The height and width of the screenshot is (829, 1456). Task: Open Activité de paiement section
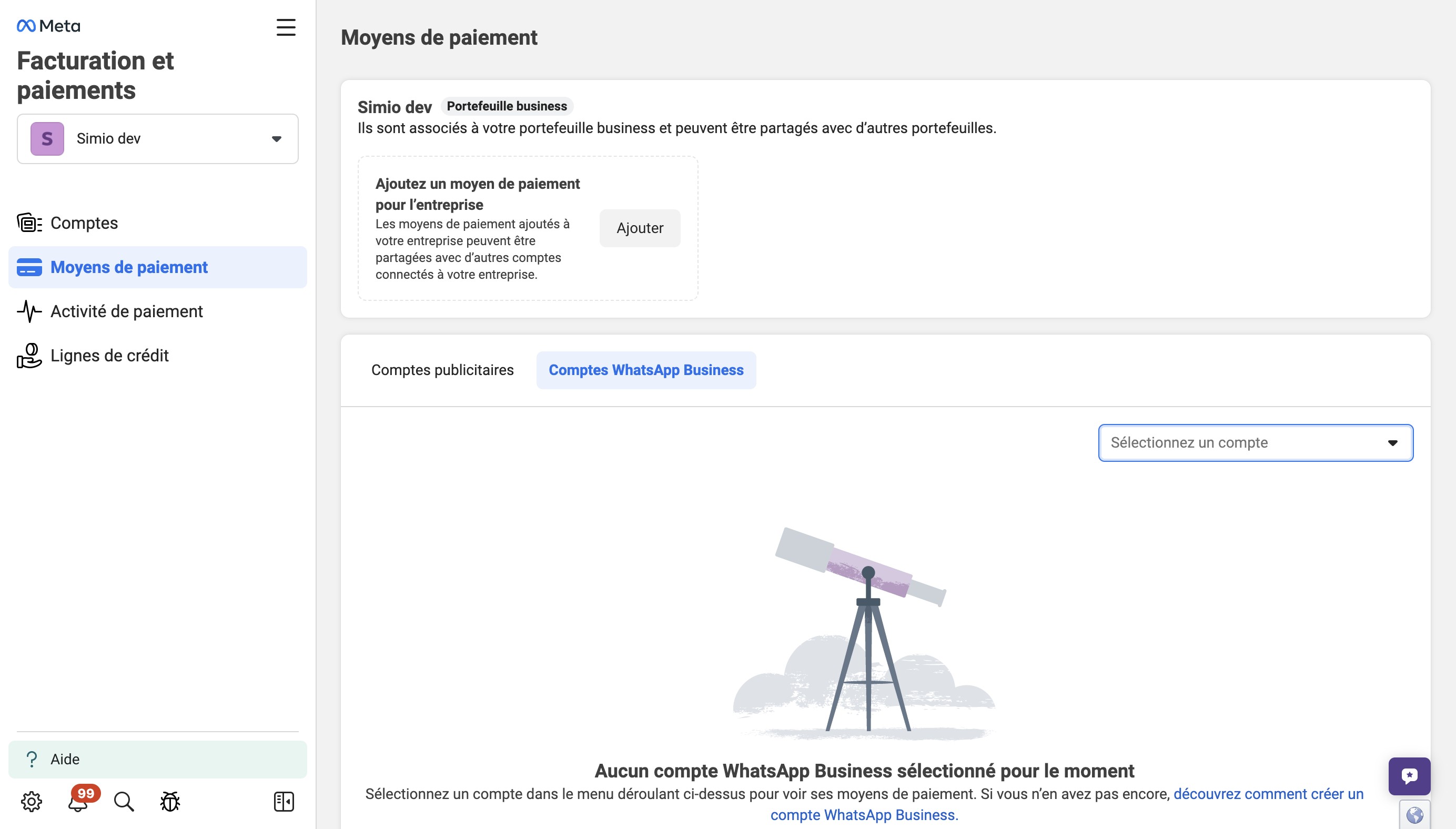pyautogui.click(x=126, y=311)
